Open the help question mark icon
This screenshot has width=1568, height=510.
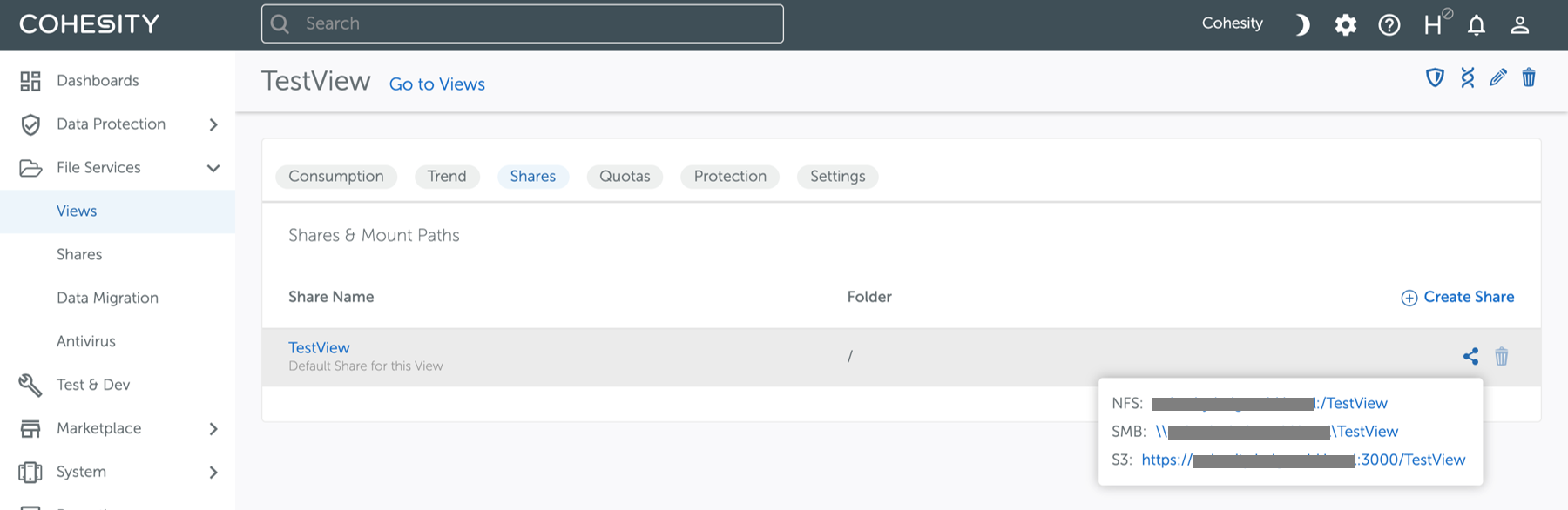pos(1389,24)
